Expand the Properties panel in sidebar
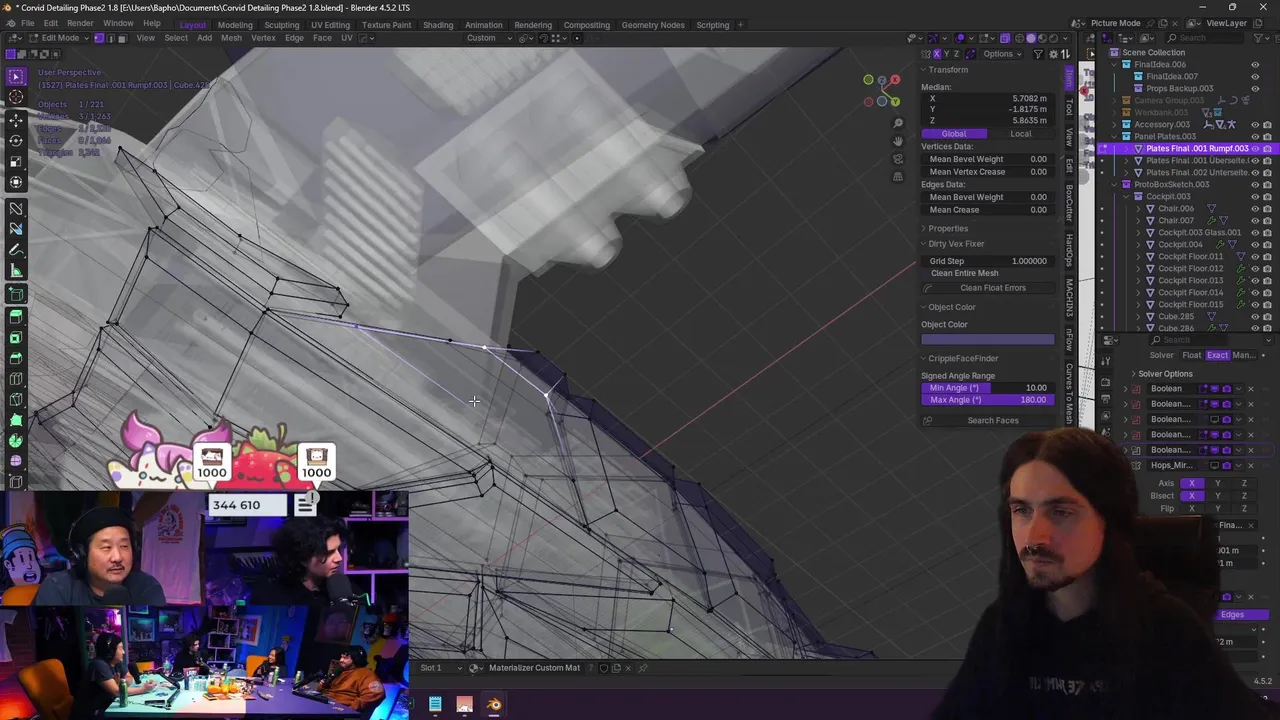Viewport: 1280px width, 720px height. (x=947, y=229)
